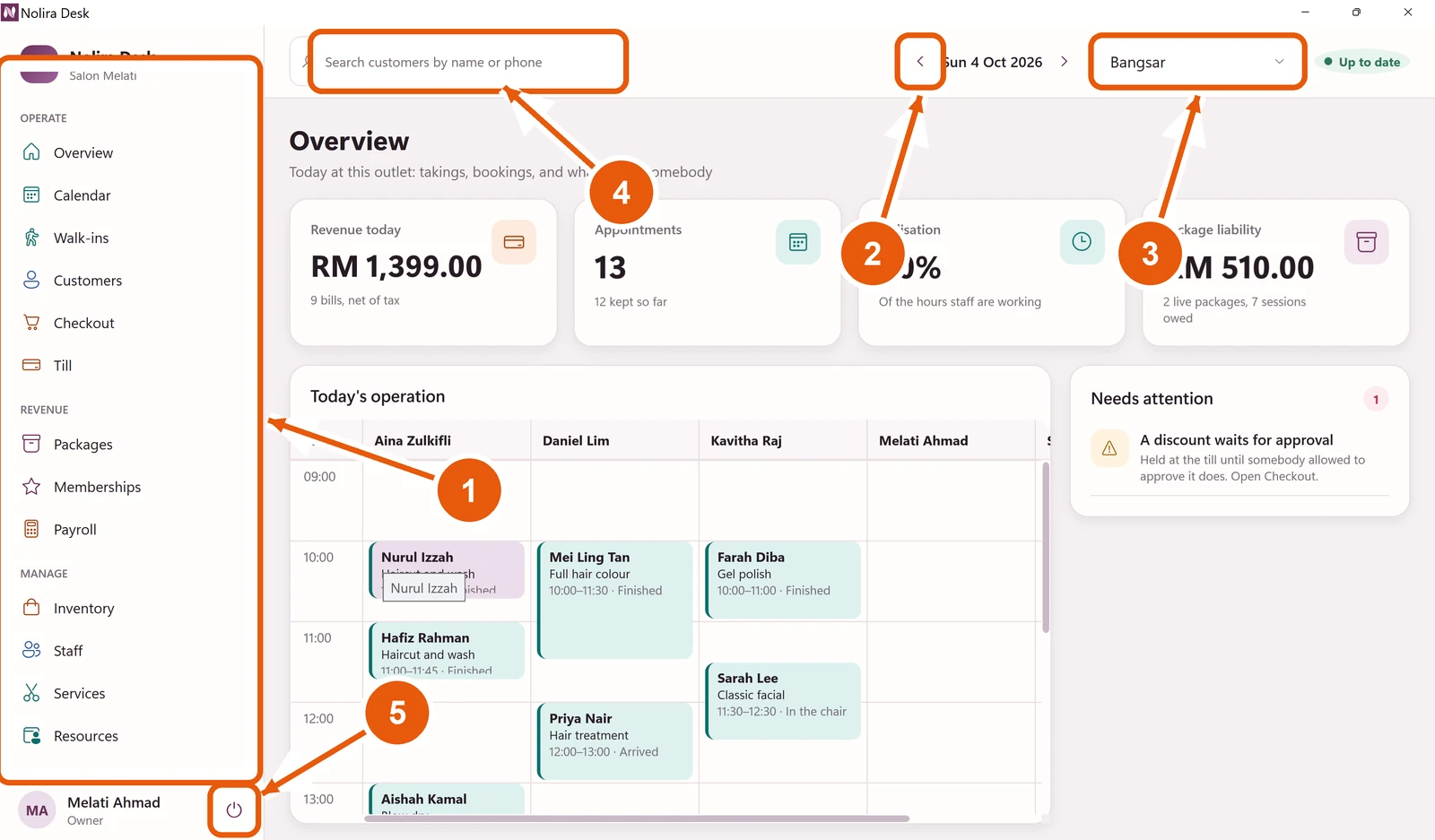1435x840 pixels.
Task: Click the Staff people icon
Action: click(31, 650)
